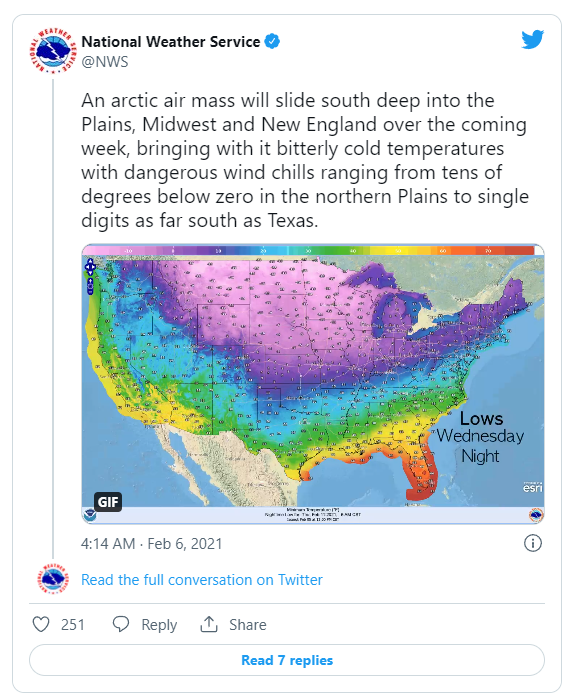Click the small NWS avatar beside conversation link
The width and height of the screenshot is (573, 698).
click(x=53, y=579)
